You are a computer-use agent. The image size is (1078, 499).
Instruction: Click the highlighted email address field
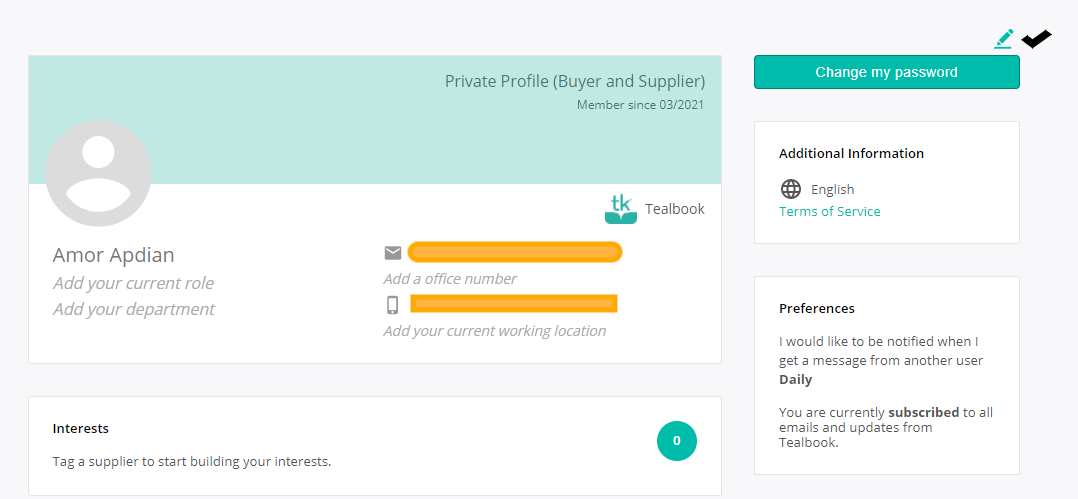tap(515, 252)
